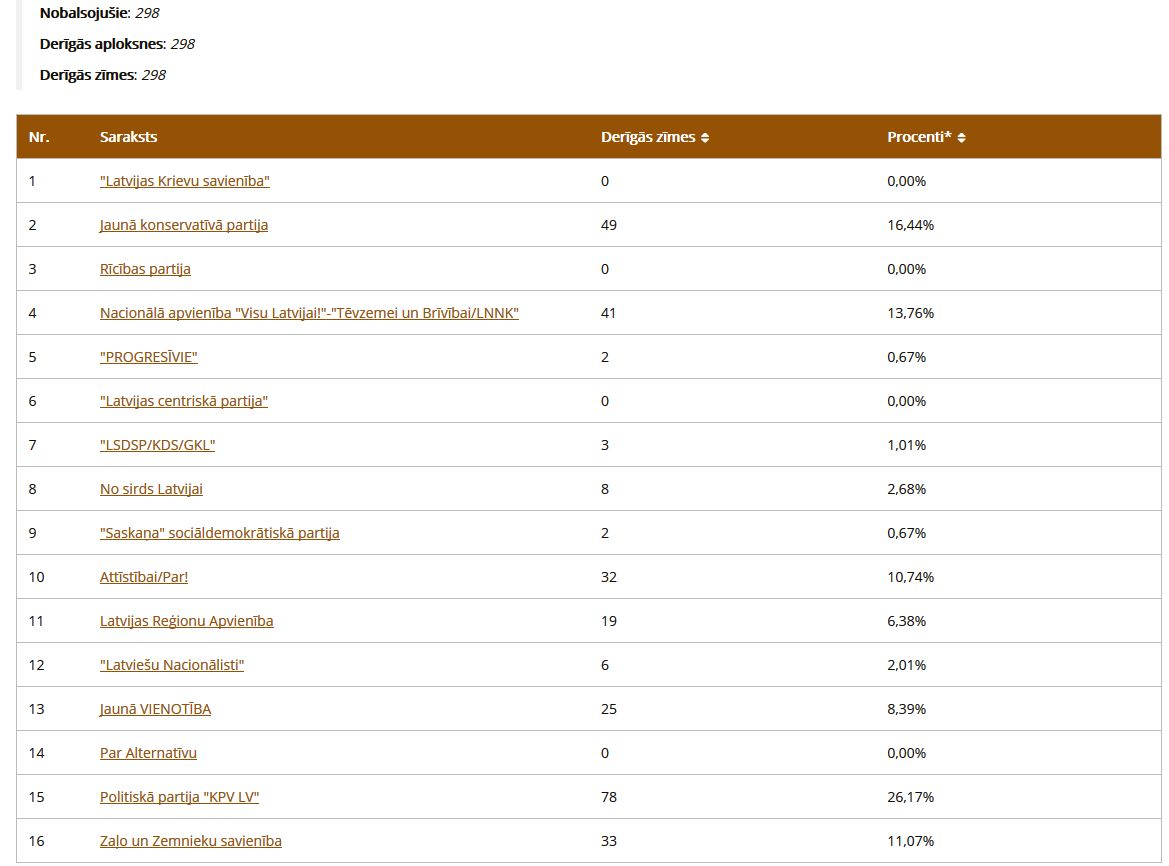
Task: Select percentage 2,01% for Latviešu Nacionālisti
Action: click(907, 665)
